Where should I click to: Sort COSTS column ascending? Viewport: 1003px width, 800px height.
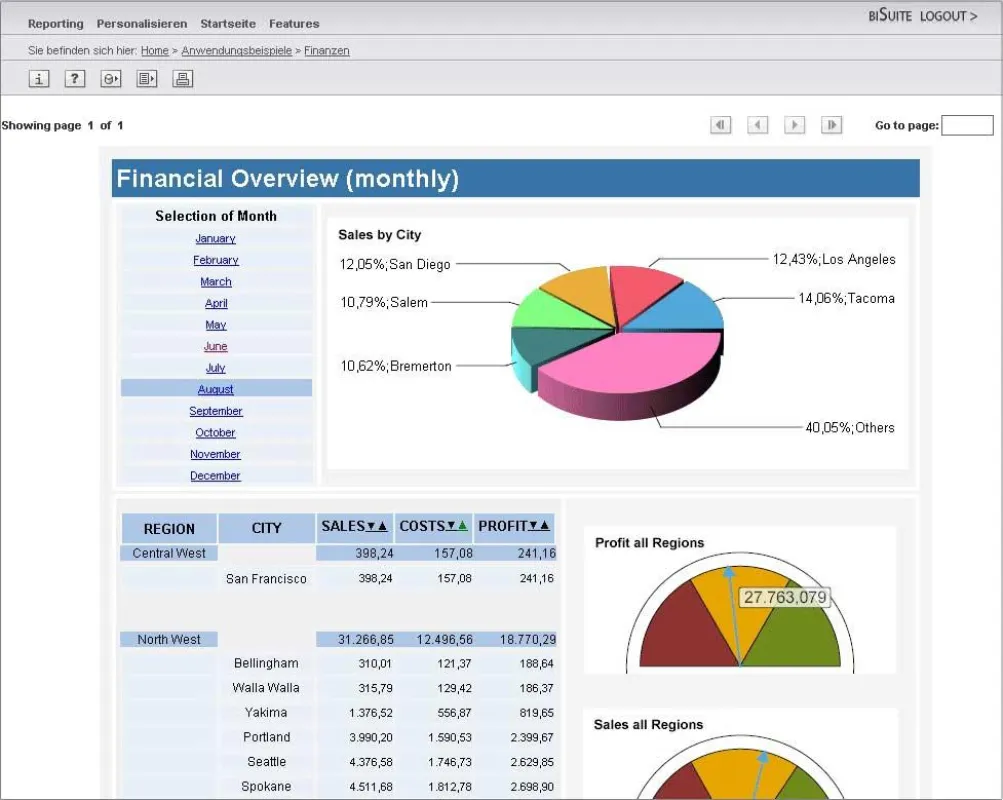pos(462,526)
